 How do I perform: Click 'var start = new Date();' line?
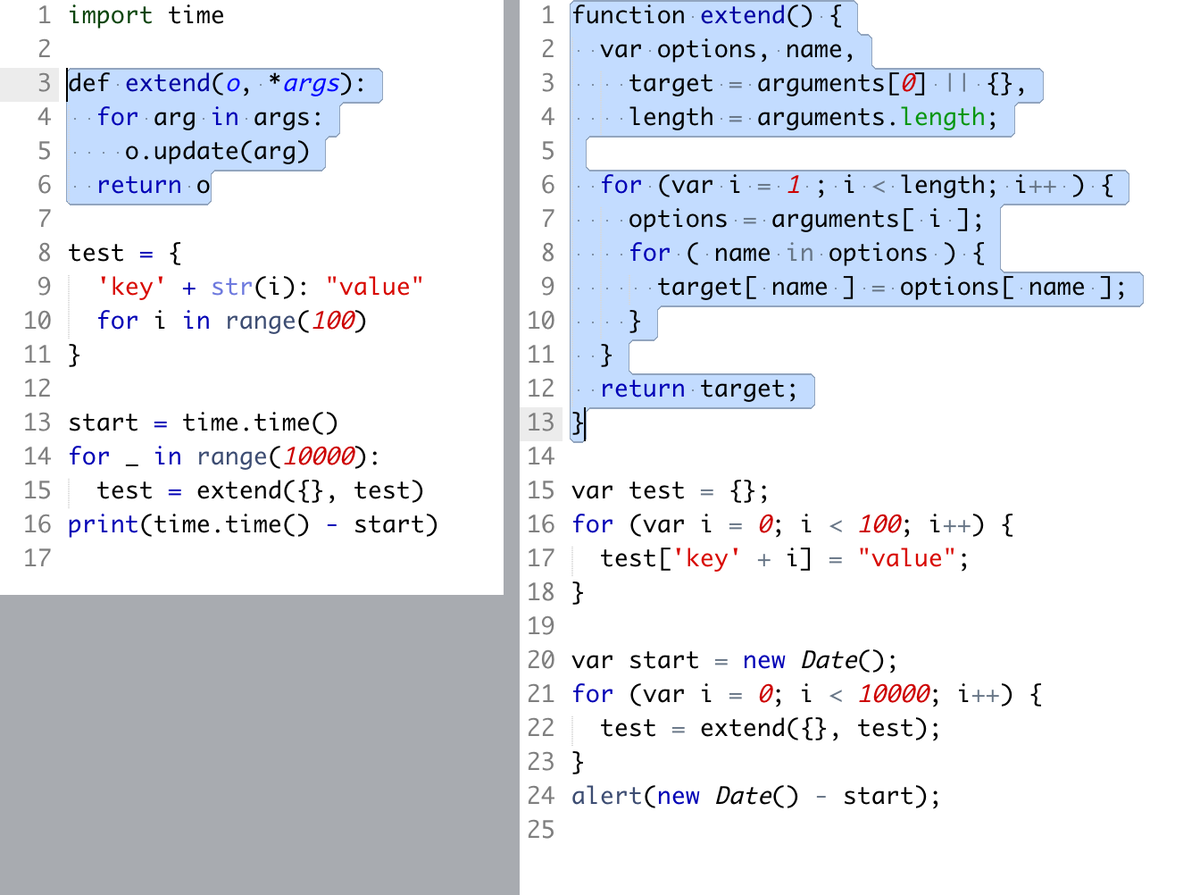point(735,661)
